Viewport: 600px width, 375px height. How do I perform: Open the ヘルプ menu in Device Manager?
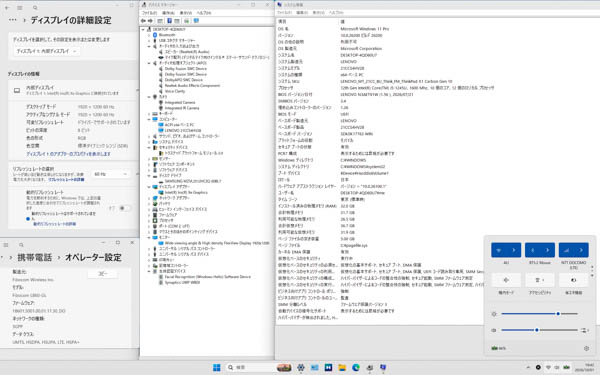pos(204,13)
